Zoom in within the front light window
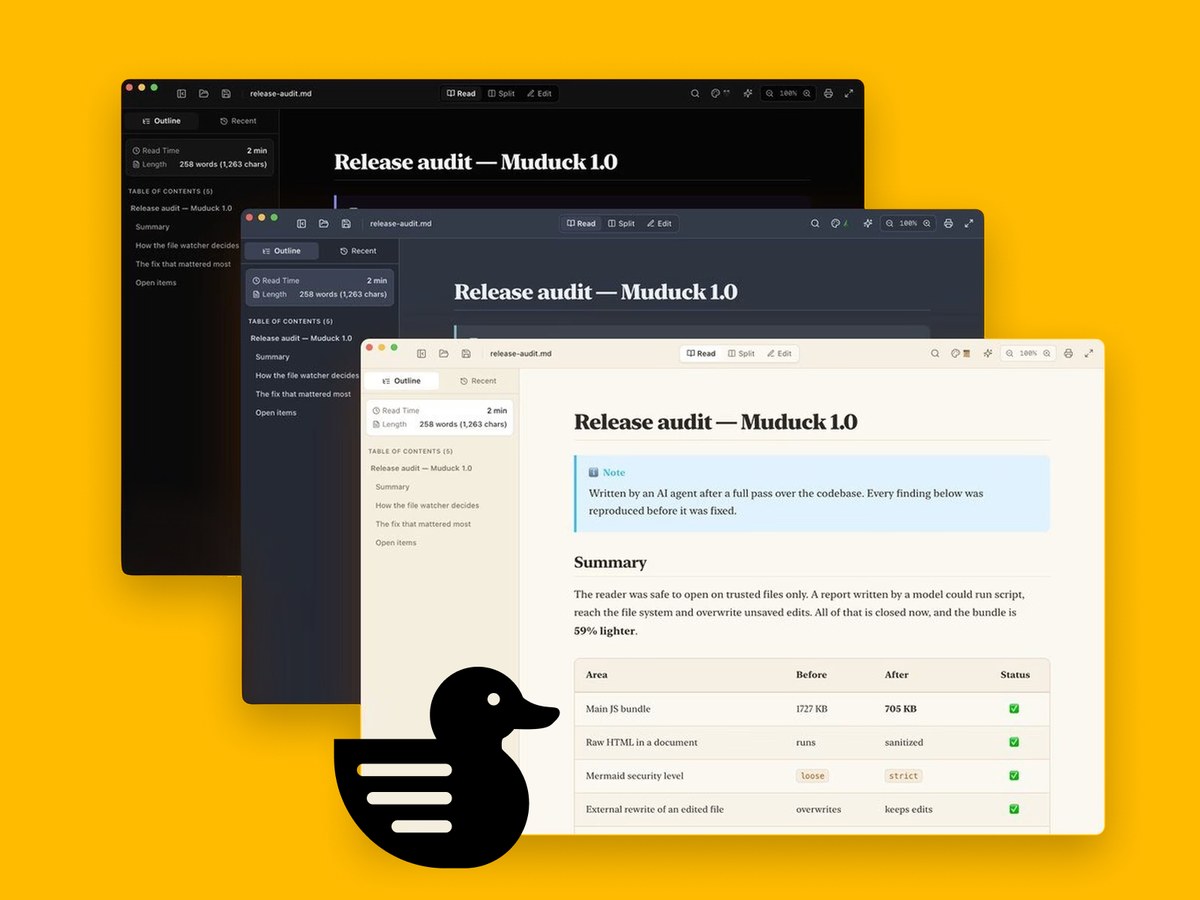This screenshot has height=900, width=1200. click(1047, 353)
